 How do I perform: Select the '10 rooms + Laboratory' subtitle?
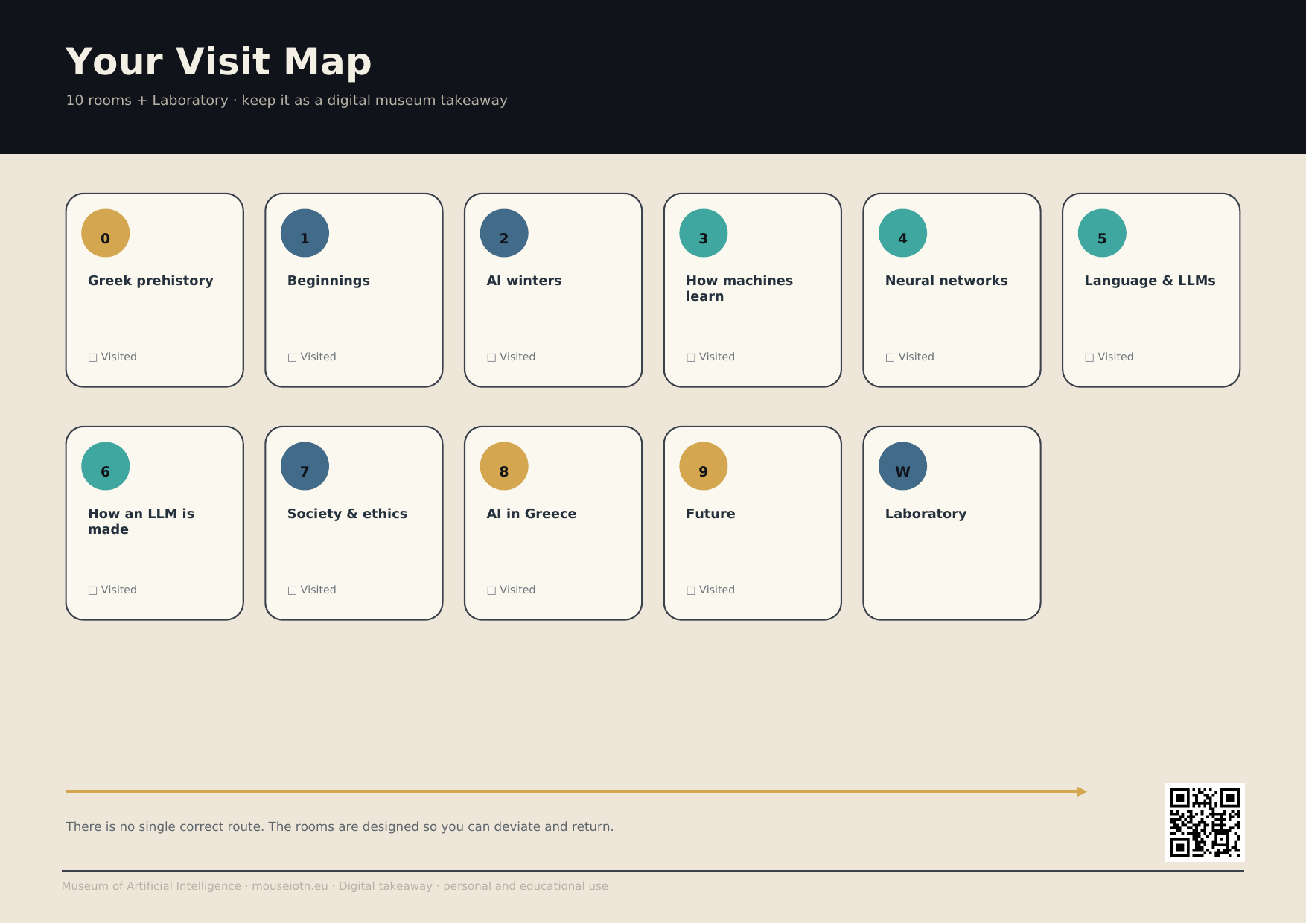pyautogui.click(x=287, y=100)
